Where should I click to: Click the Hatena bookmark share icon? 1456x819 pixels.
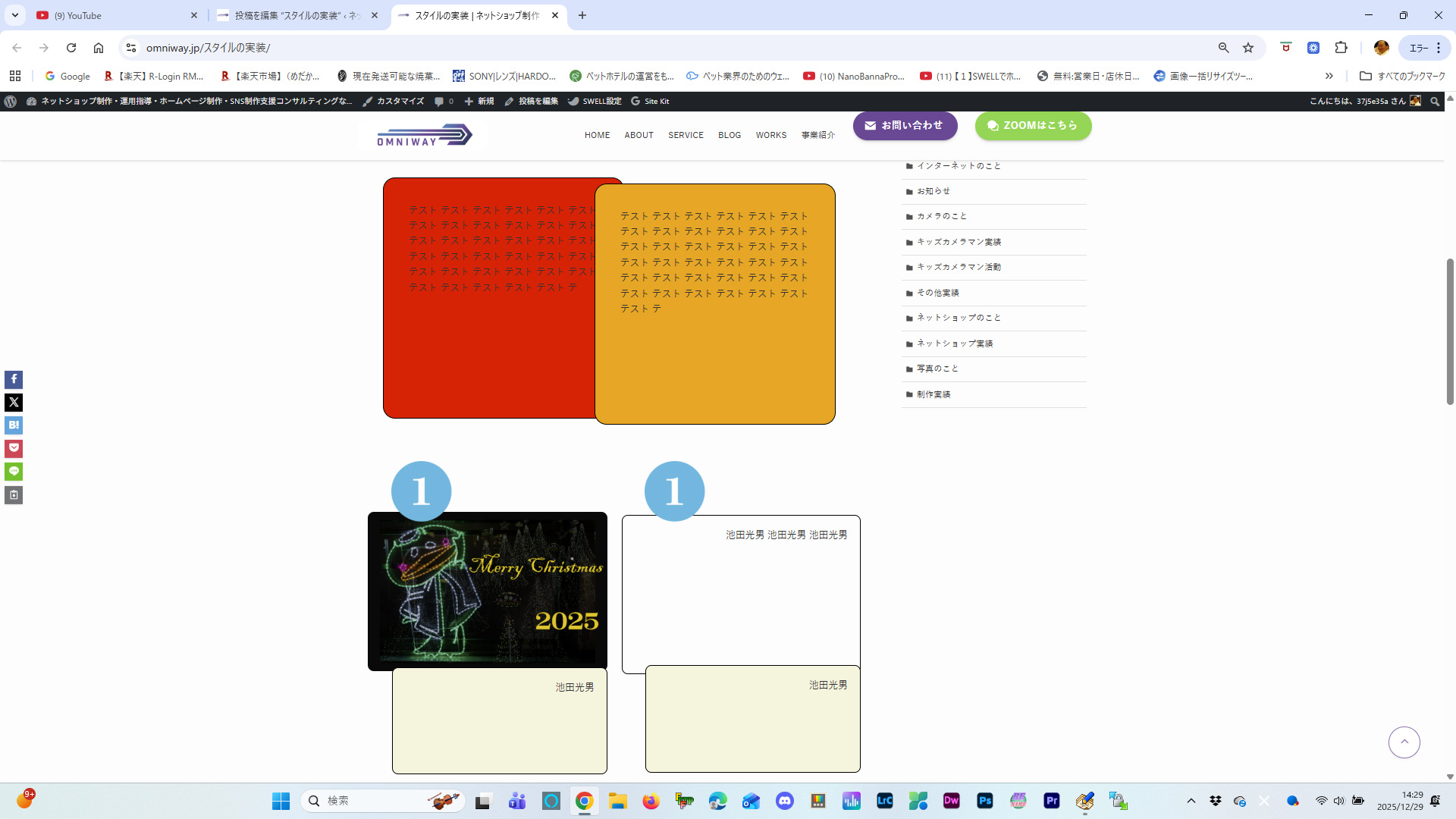click(14, 425)
